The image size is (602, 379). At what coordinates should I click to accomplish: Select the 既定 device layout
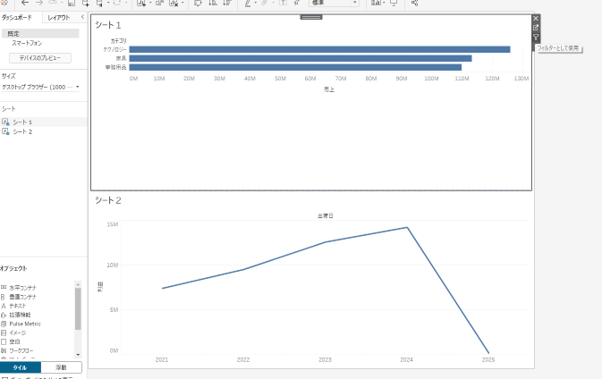pos(40,34)
